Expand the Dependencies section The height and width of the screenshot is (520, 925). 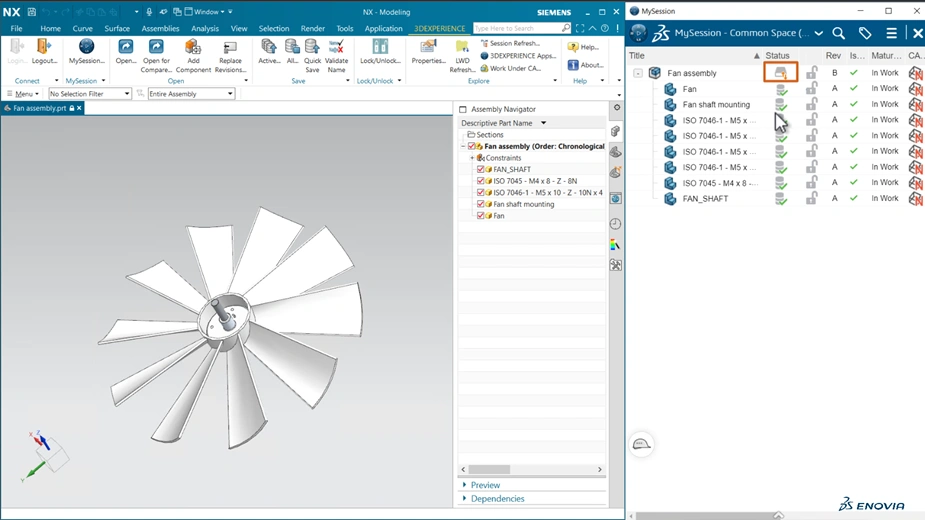497,498
